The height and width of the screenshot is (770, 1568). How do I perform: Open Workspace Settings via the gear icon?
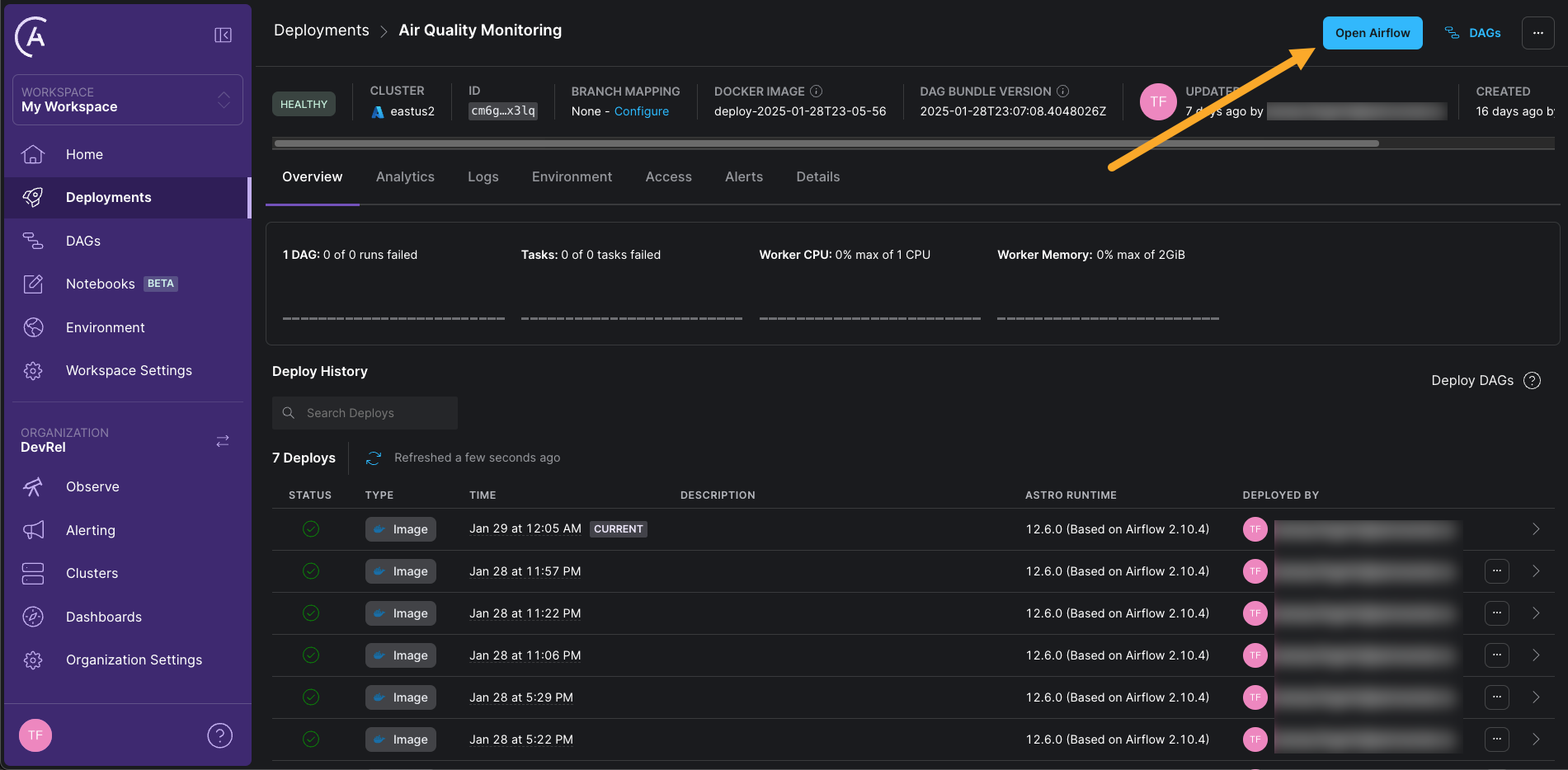click(x=33, y=370)
